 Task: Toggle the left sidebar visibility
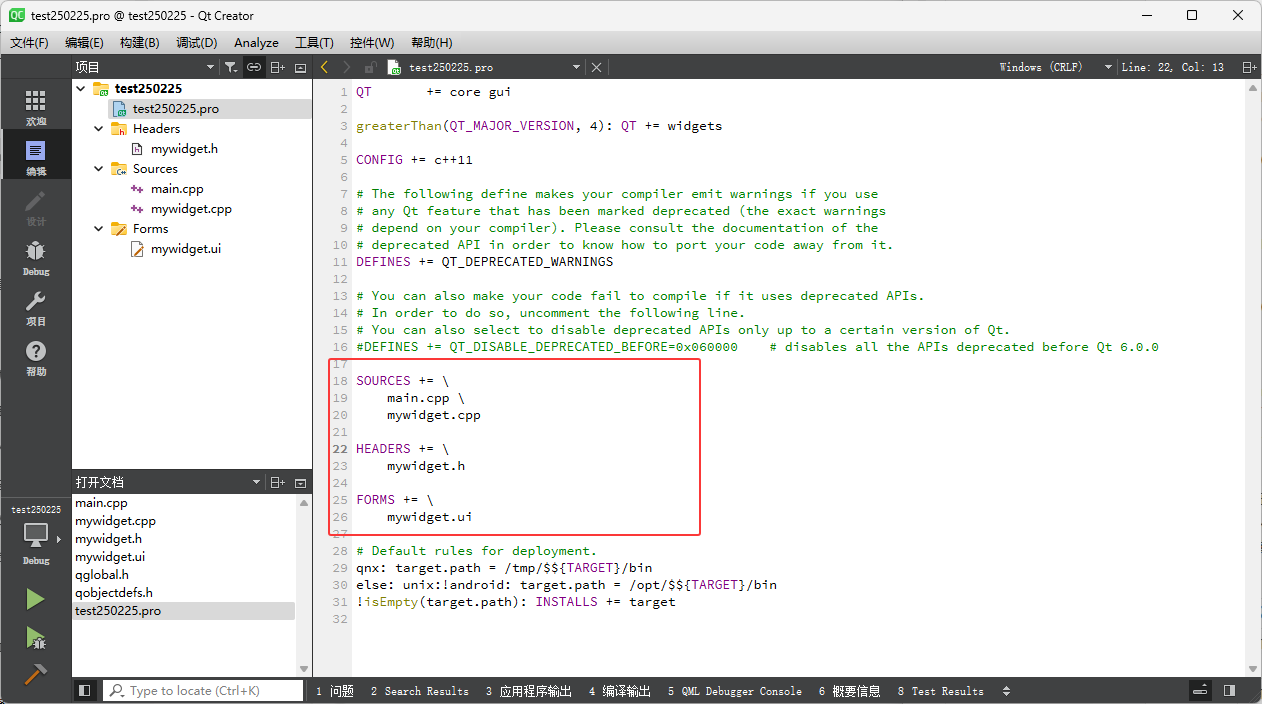(x=84, y=691)
